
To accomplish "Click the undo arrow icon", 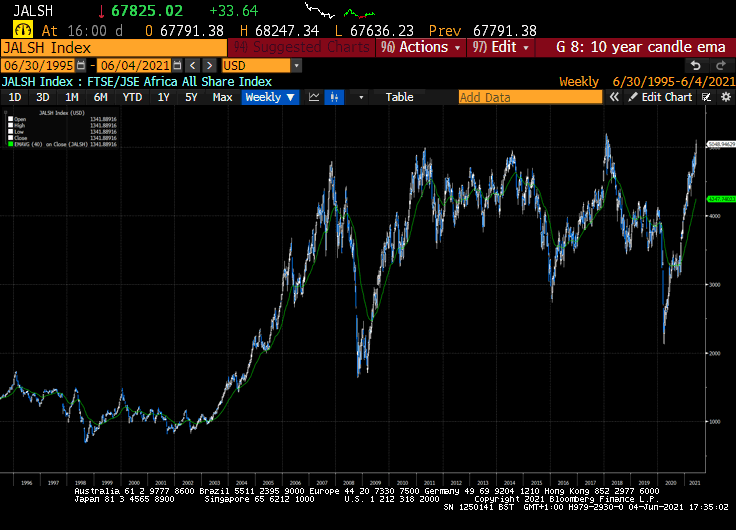I will click(x=696, y=65).
